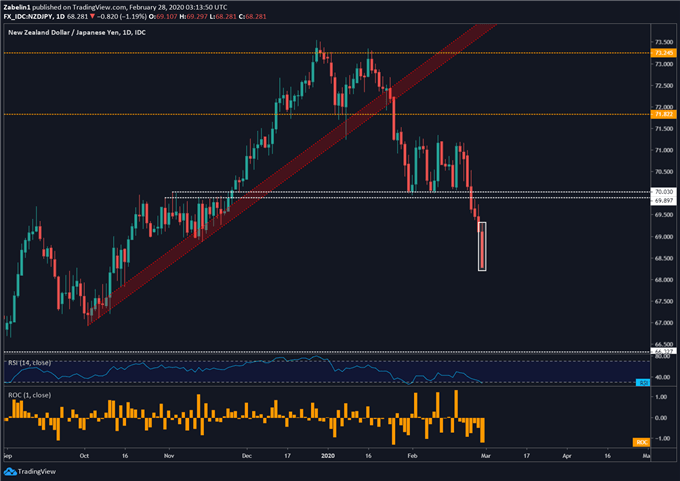Click the TradingView brand text
The height and width of the screenshot is (481, 680).
37,471
